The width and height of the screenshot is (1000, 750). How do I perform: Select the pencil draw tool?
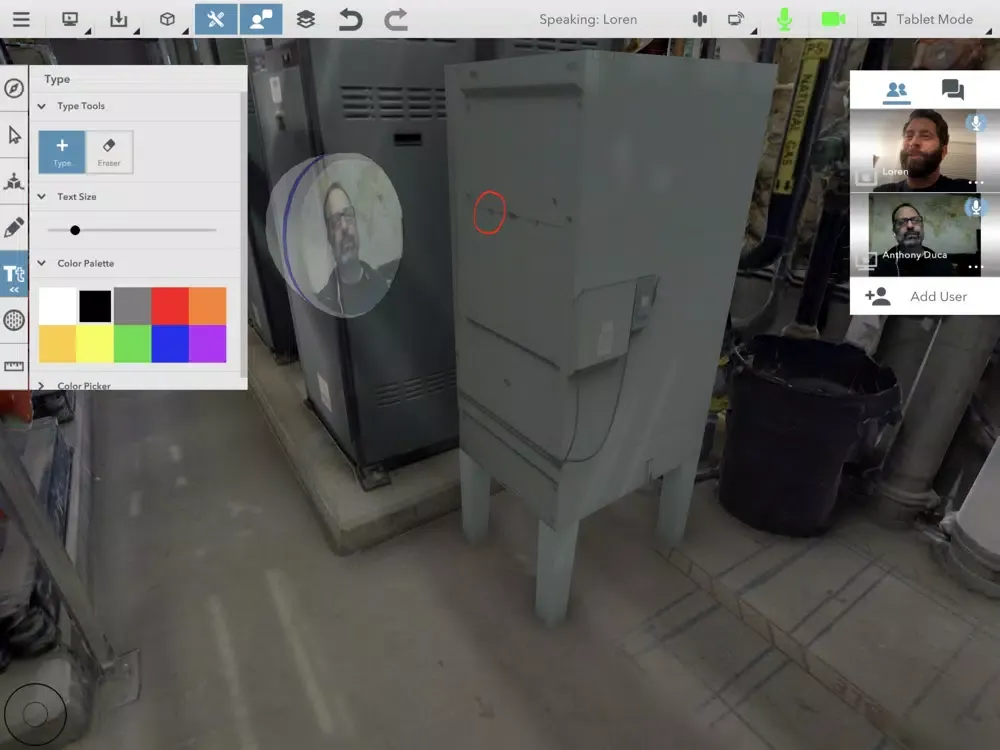click(14, 227)
